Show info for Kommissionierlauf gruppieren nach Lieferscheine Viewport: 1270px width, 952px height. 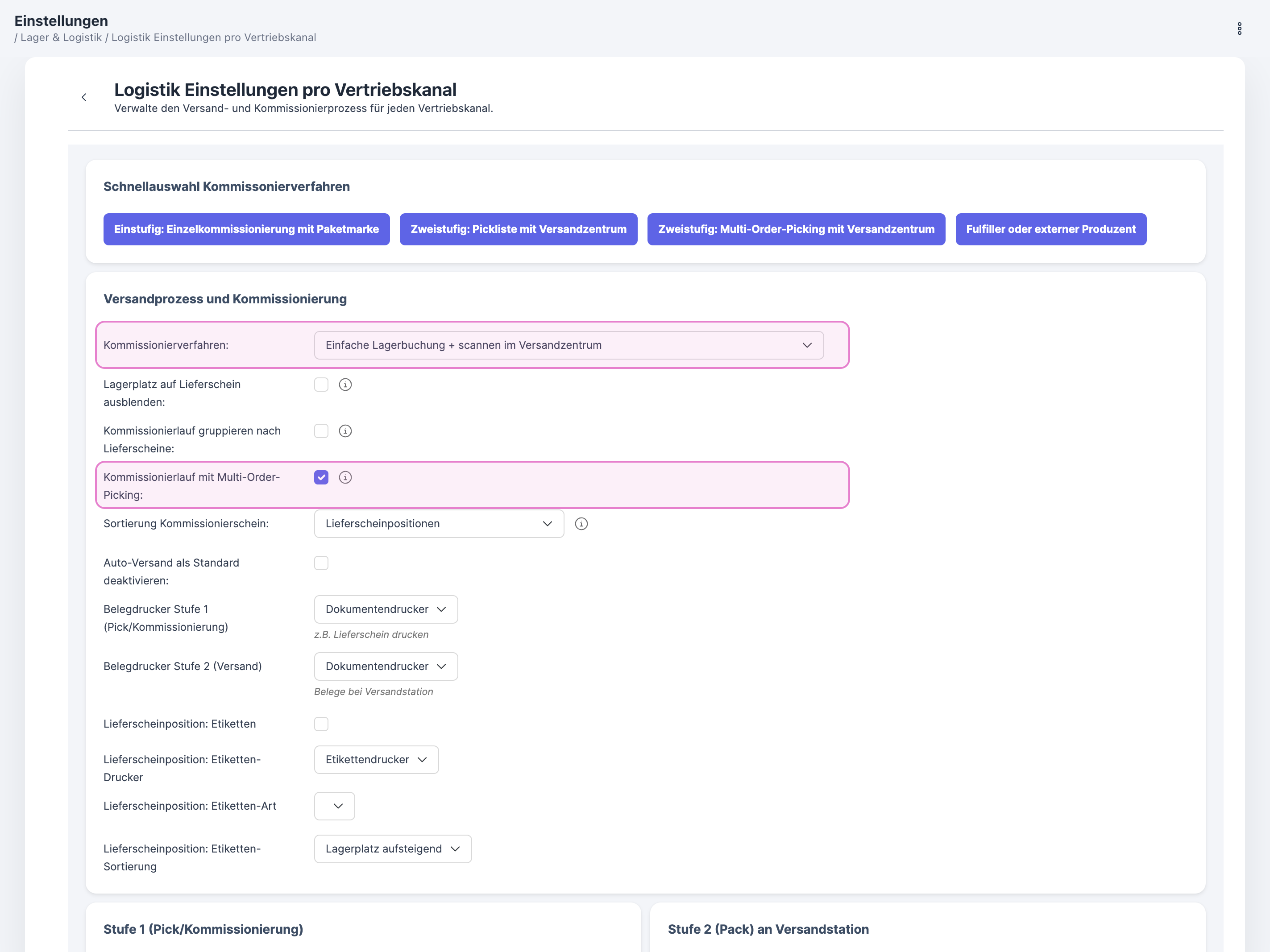(x=345, y=431)
